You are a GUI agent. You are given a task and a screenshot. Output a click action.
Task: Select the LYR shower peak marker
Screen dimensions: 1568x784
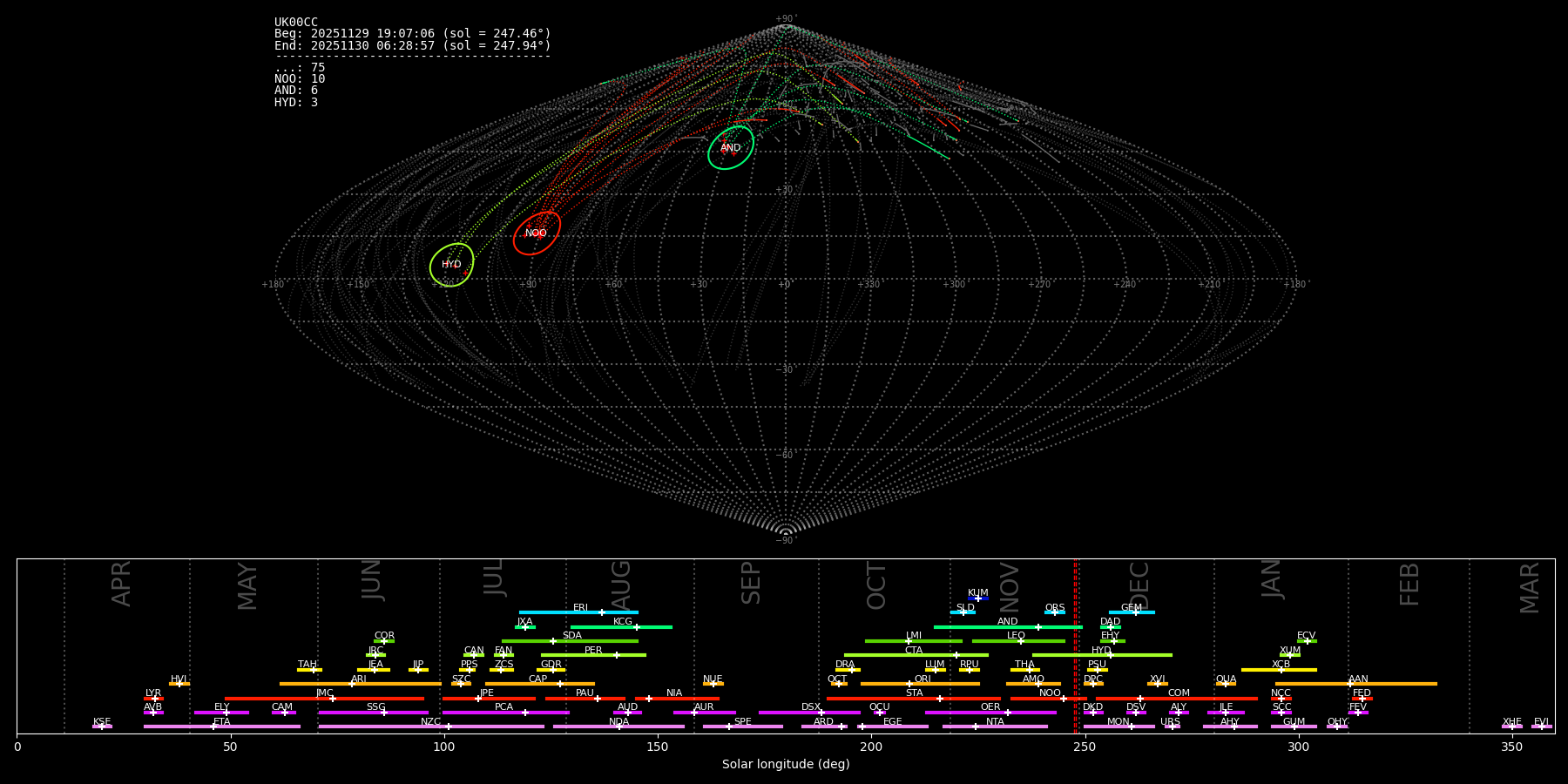155,699
